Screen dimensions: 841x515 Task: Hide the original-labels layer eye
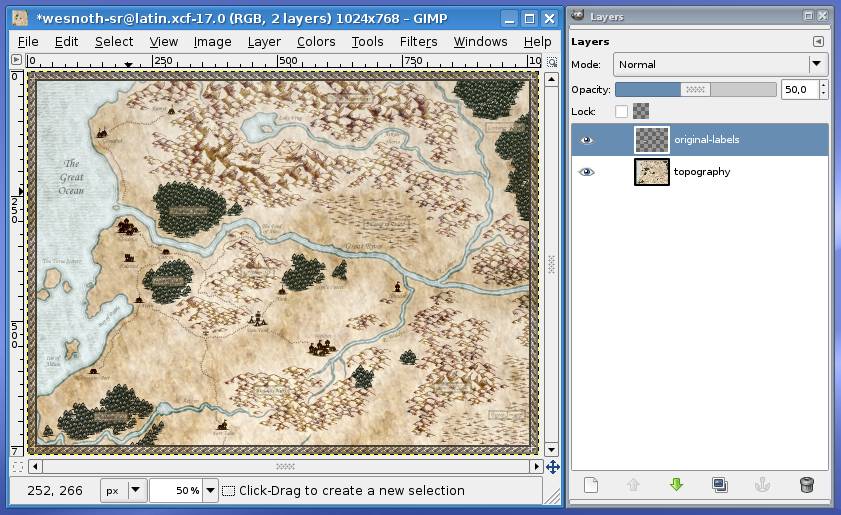587,140
